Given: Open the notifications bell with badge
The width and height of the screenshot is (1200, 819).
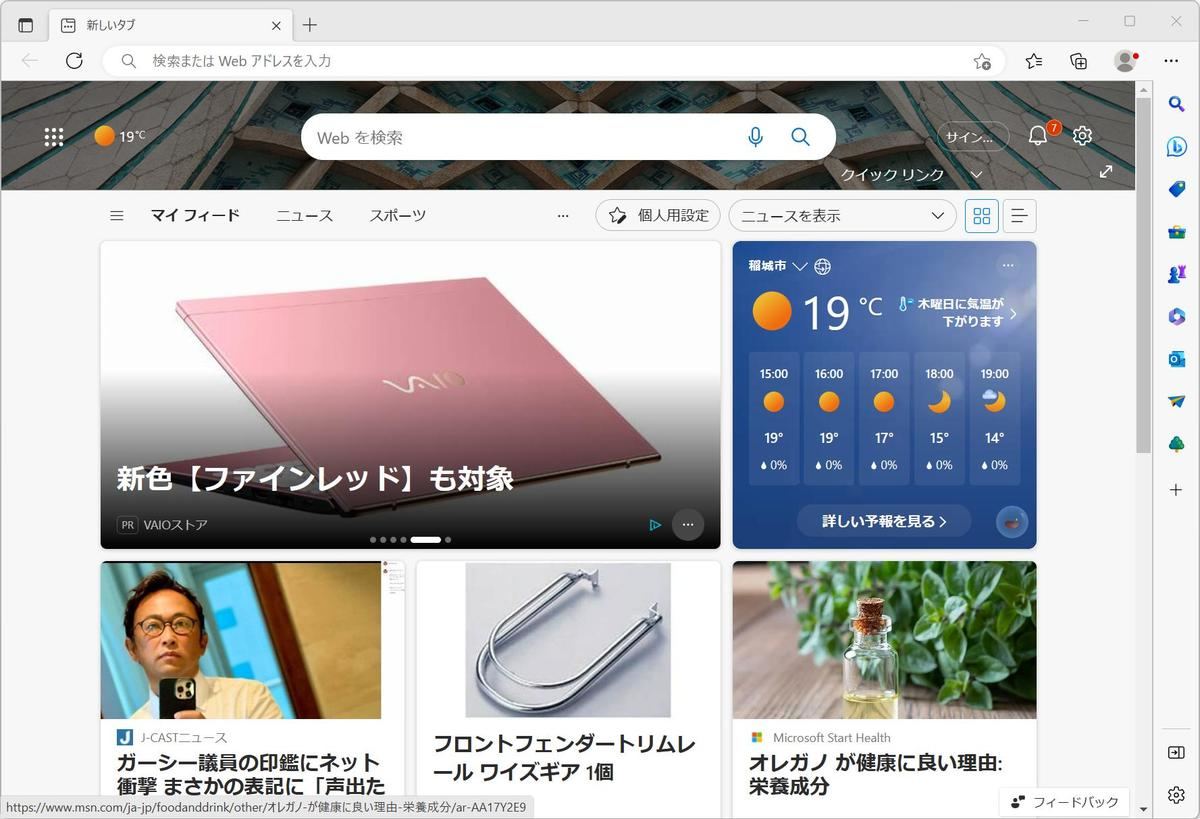Looking at the screenshot, I should pyautogui.click(x=1039, y=136).
